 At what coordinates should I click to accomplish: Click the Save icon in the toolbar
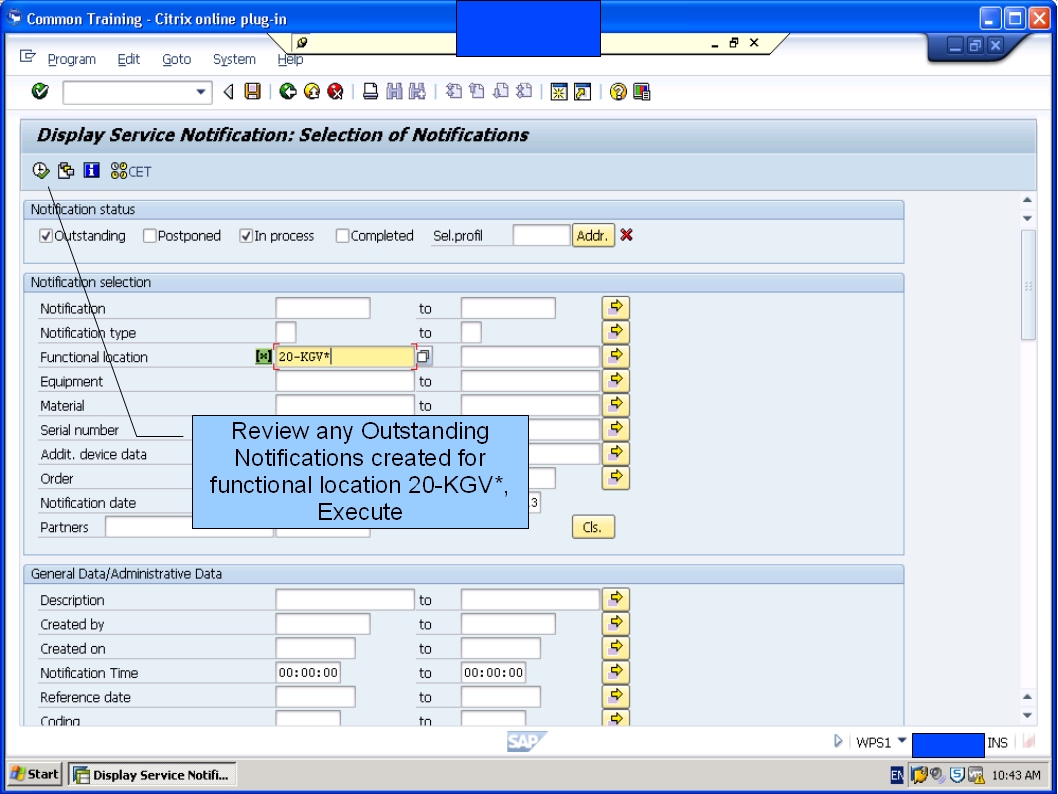coord(252,91)
